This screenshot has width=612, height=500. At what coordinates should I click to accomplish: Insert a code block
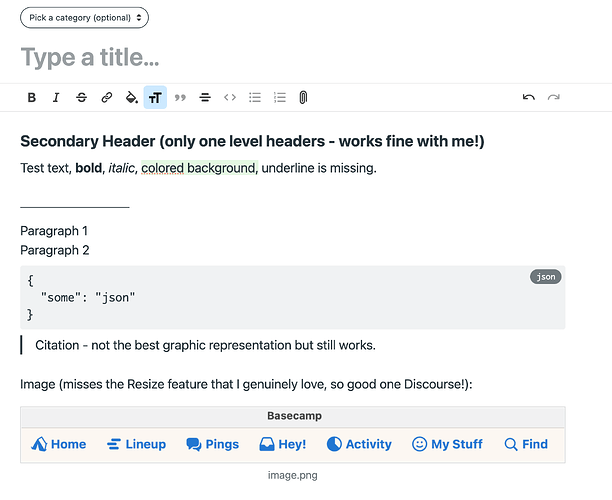point(230,97)
